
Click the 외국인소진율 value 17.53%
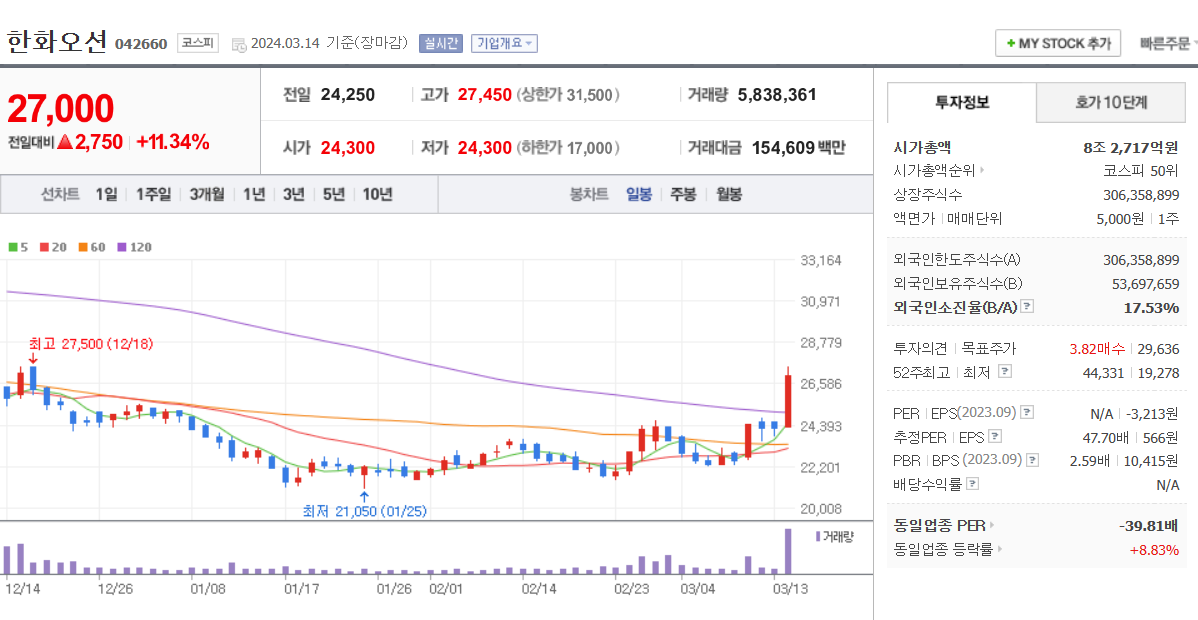pyautogui.click(x=1153, y=308)
